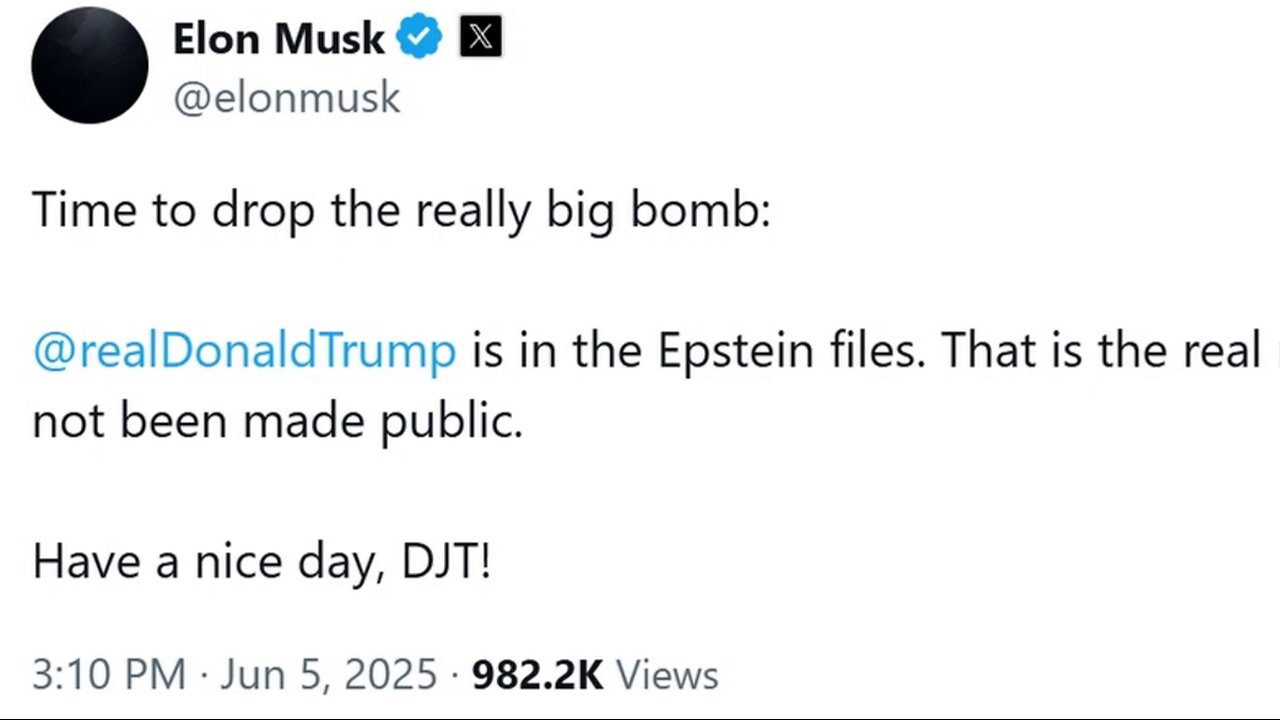Click the blue verified checkmark badge
Image resolution: width=1280 pixels, height=720 pixels.
420,39
